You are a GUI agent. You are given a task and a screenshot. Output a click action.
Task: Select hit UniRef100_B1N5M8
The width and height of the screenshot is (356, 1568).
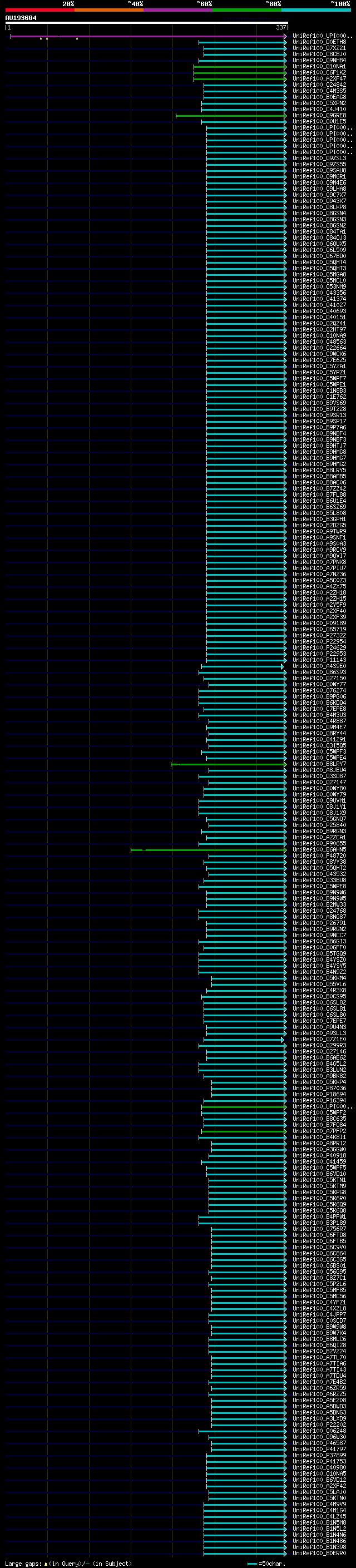click(319, 1522)
